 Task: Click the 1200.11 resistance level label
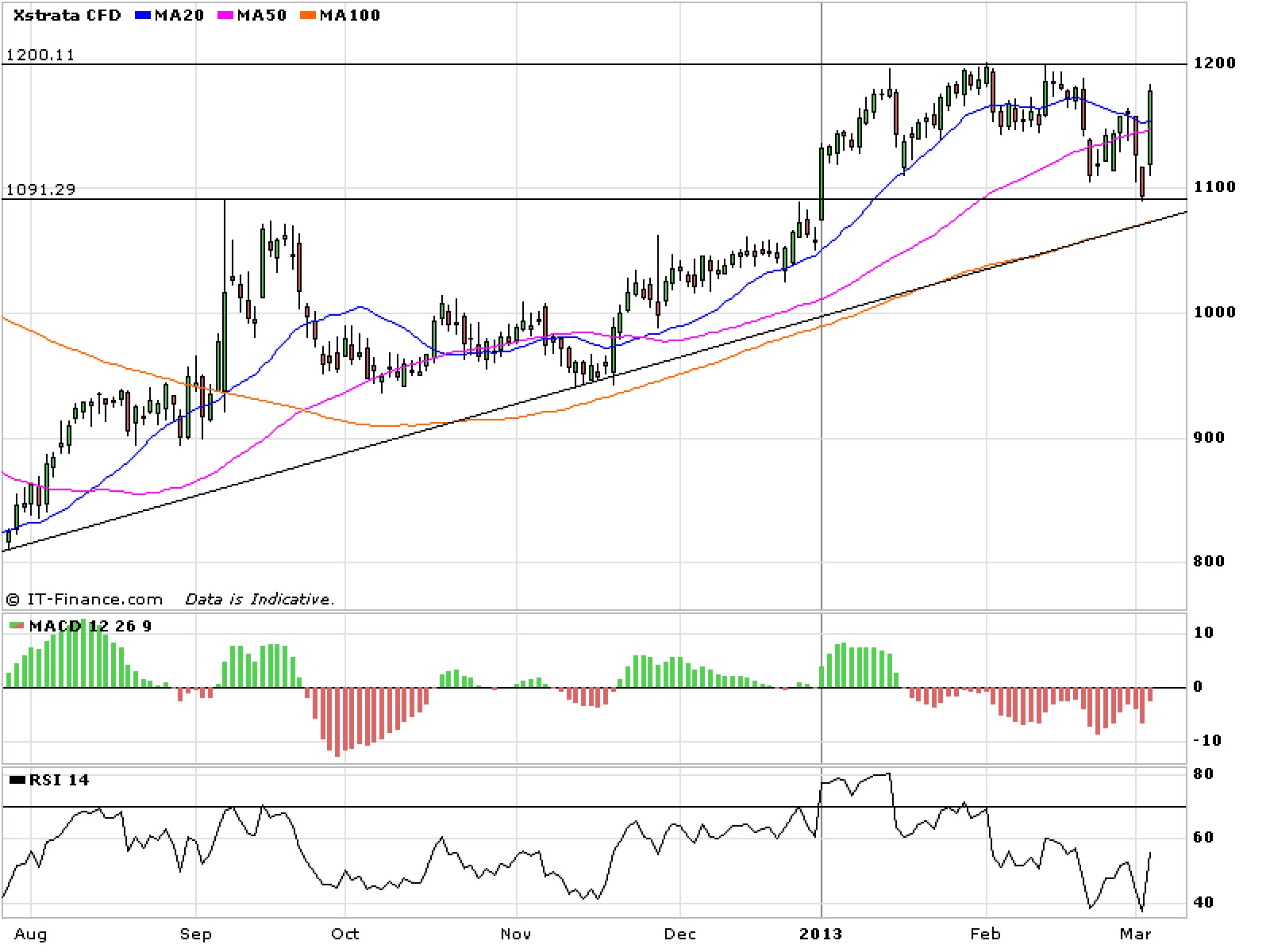pyautogui.click(x=40, y=55)
